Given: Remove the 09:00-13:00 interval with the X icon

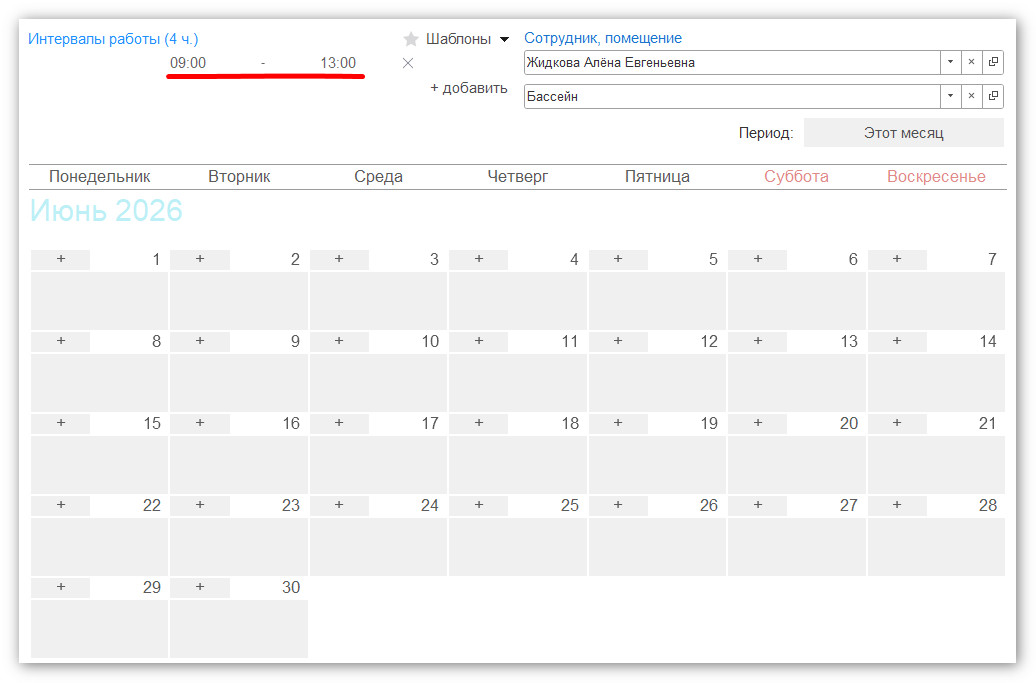Looking at the screenshot, I should 408,63.
